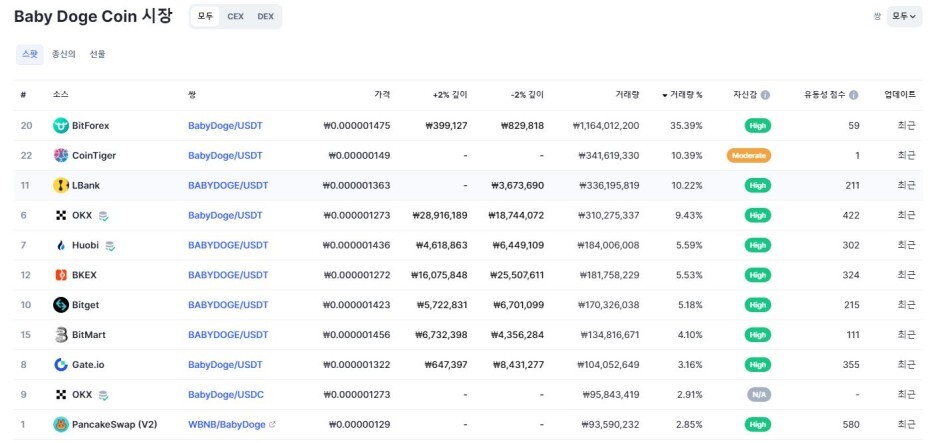The image size is (936, 443).
Task: Click the CoinTiger exchange logo icon
Action: pos(61,155)
